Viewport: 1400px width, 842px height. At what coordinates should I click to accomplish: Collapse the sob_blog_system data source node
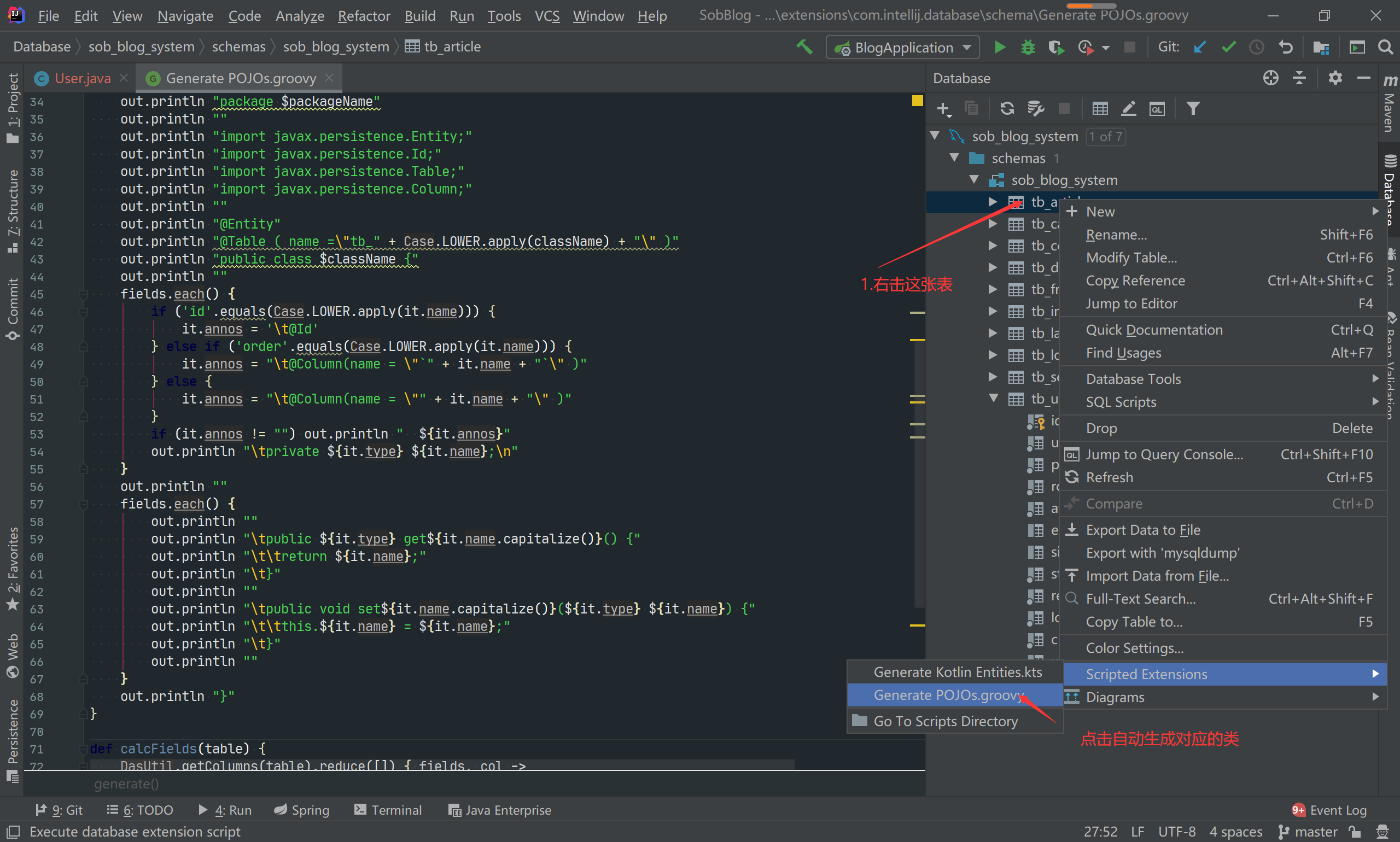tap(935, 136)
